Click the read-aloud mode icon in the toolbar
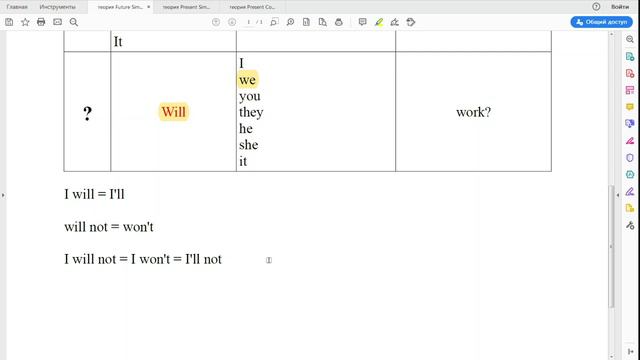The height and width of the screenshot is (360, 640). coord(339,22)
